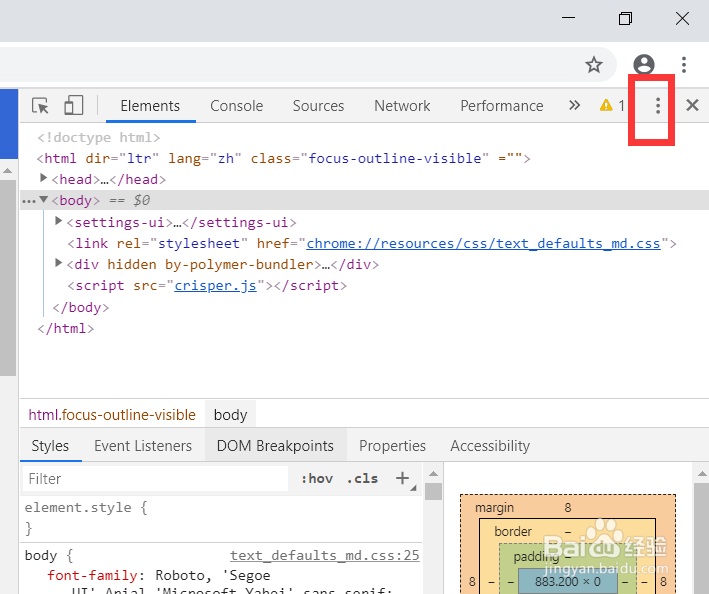709x594 pixels.
Task: Open the Sources tab
Action: point(318,106)
